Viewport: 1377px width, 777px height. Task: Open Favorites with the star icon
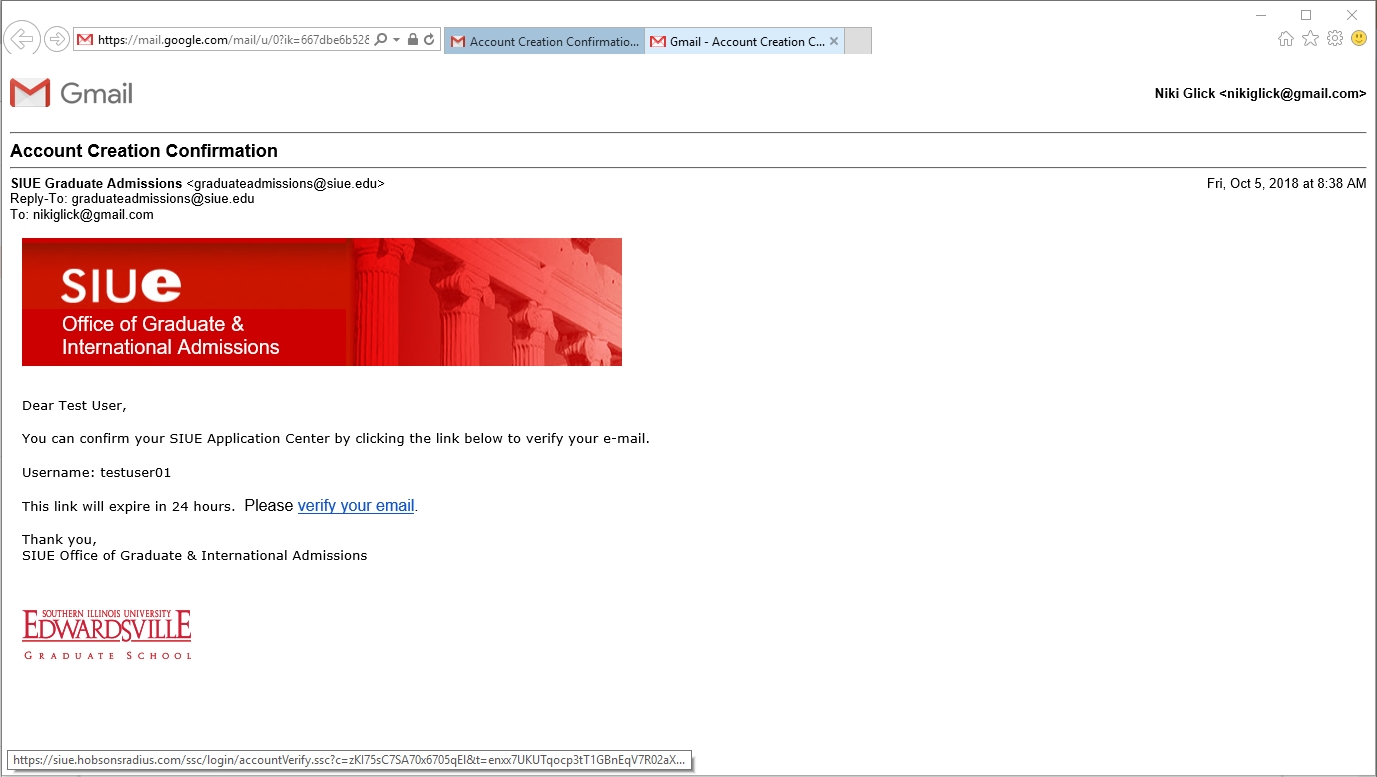(x=1310, y=39)
